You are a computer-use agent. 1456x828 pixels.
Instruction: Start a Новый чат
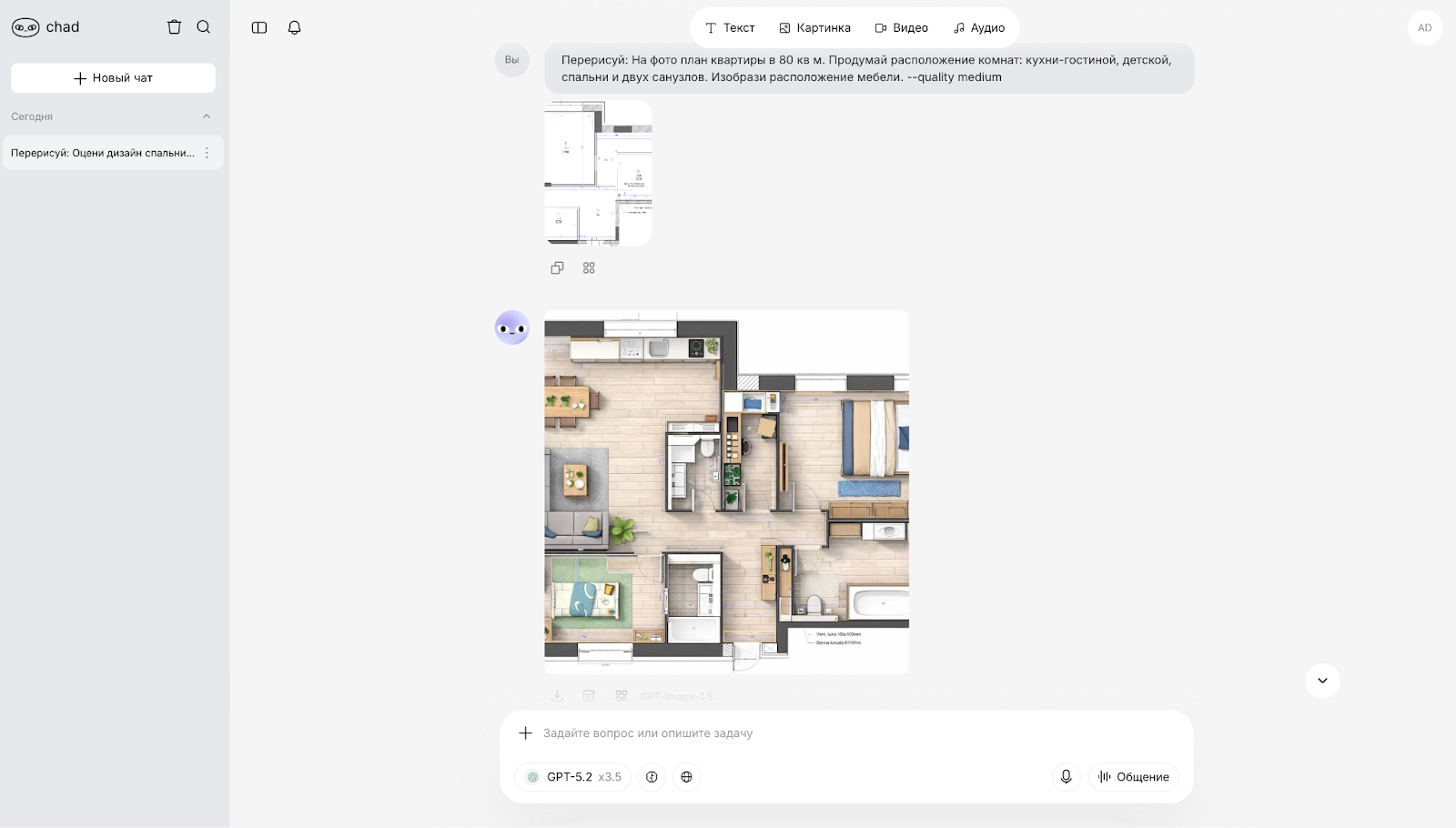(x=113, y=77)
